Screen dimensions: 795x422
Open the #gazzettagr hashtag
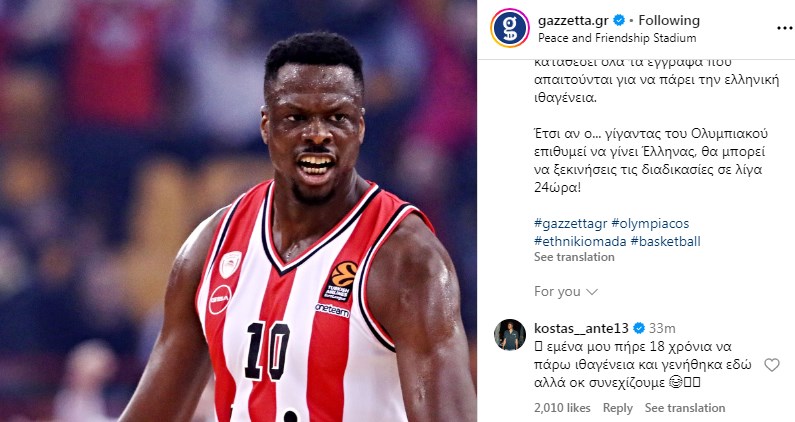point(570,224)
